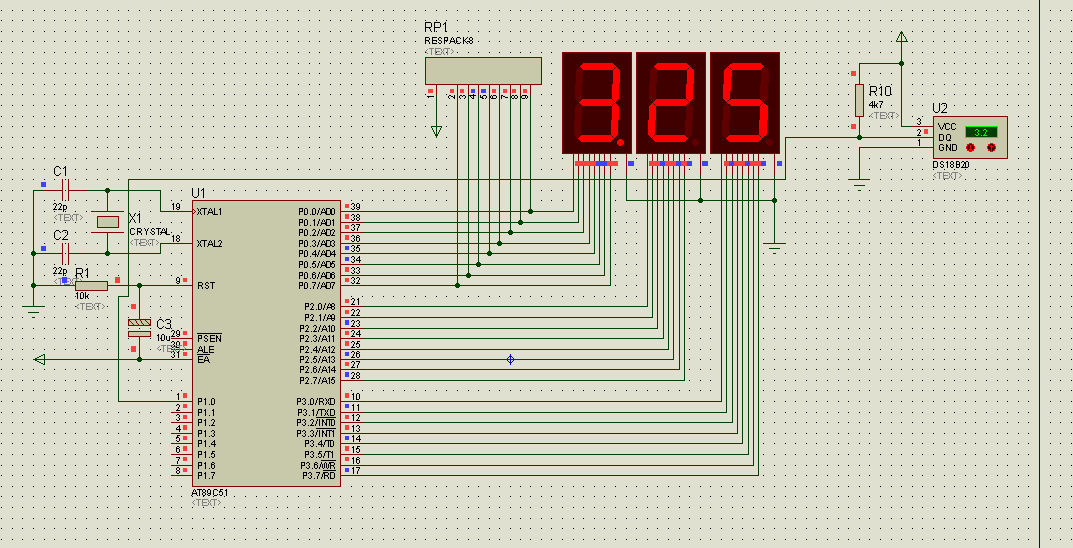Viewport: 1073px width, 548px height.
Task: Click the DS18B20 temperature increase arrow button
Action: pyautogui.click(x=991, y=148)
